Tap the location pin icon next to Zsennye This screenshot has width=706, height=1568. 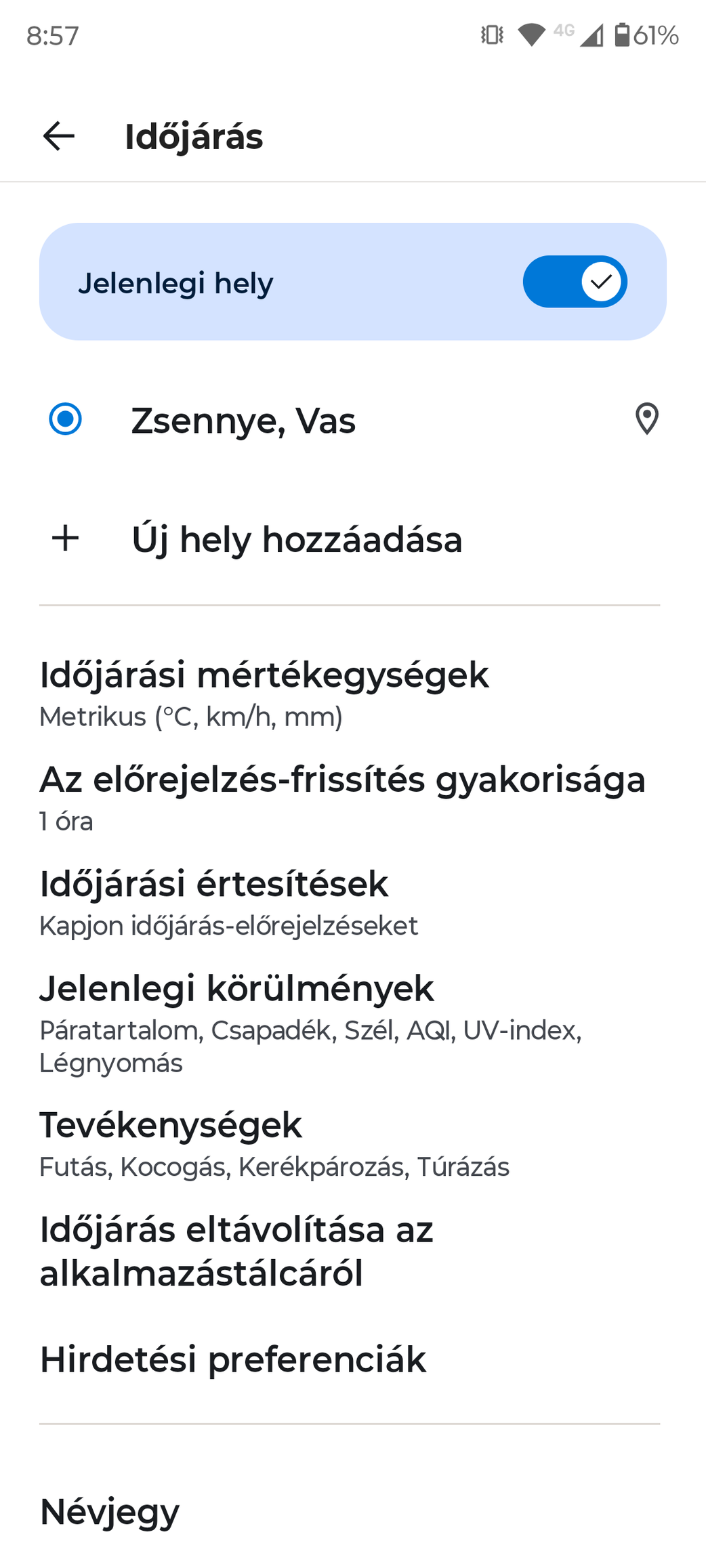[x=646, y=419]
